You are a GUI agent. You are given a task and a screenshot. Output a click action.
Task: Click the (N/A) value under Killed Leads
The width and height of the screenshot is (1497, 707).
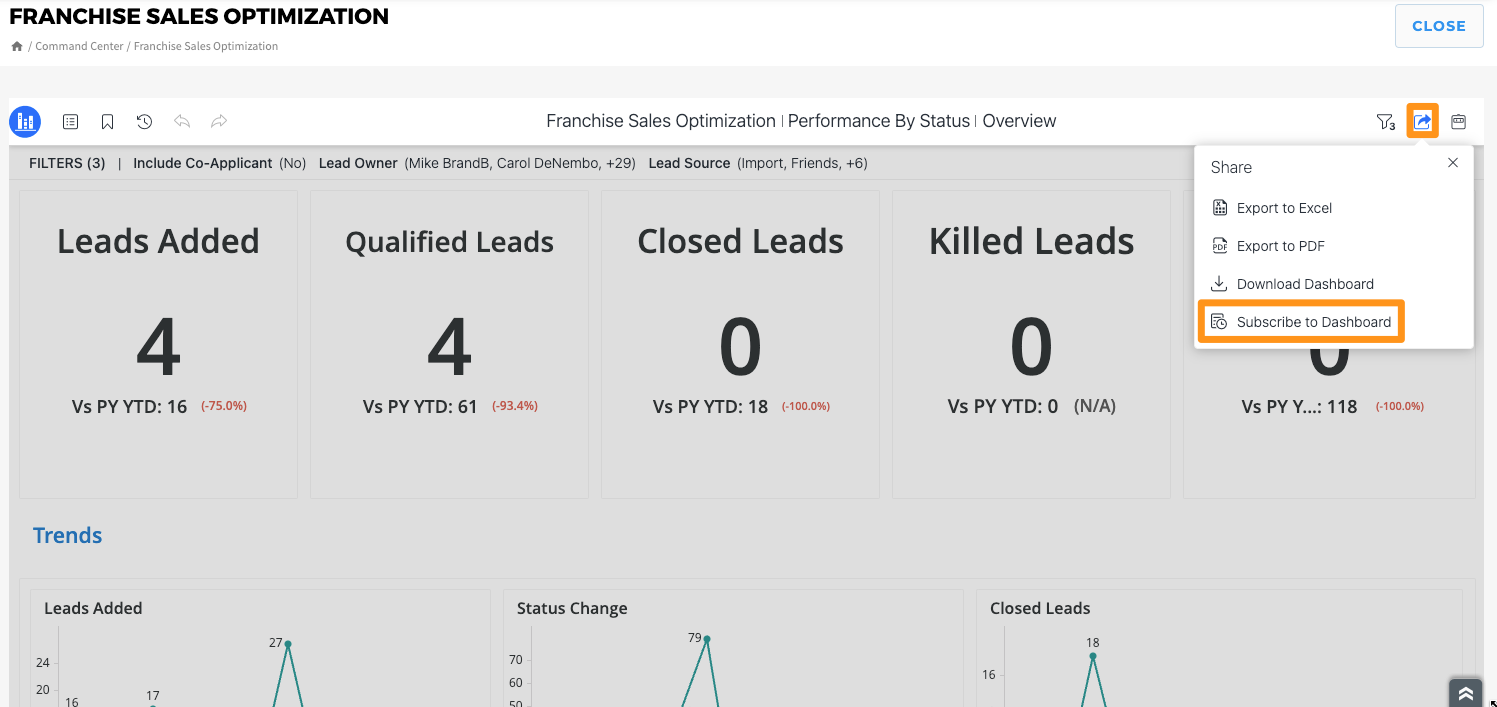1095,407
